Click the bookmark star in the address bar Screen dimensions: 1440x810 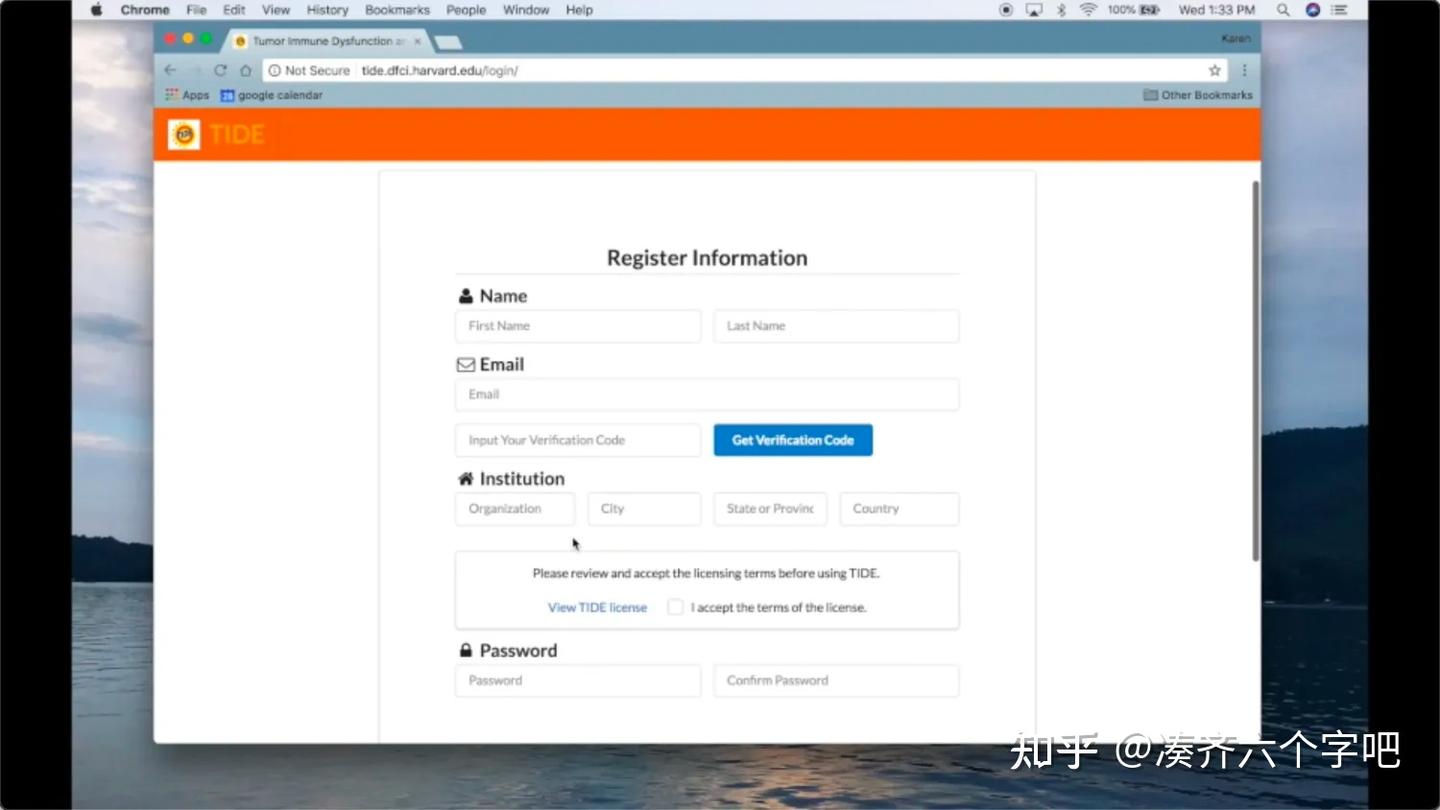tap(1213, 70)
